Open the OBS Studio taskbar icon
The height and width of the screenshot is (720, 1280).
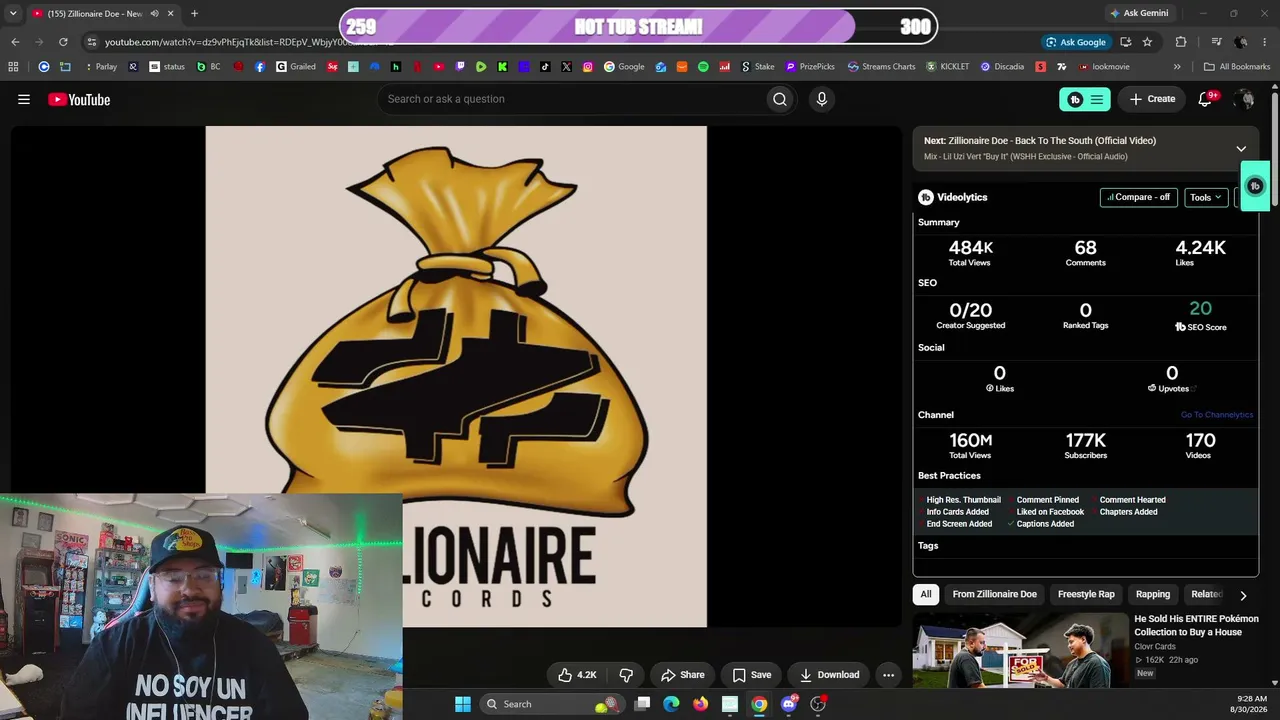click(818, 704)
